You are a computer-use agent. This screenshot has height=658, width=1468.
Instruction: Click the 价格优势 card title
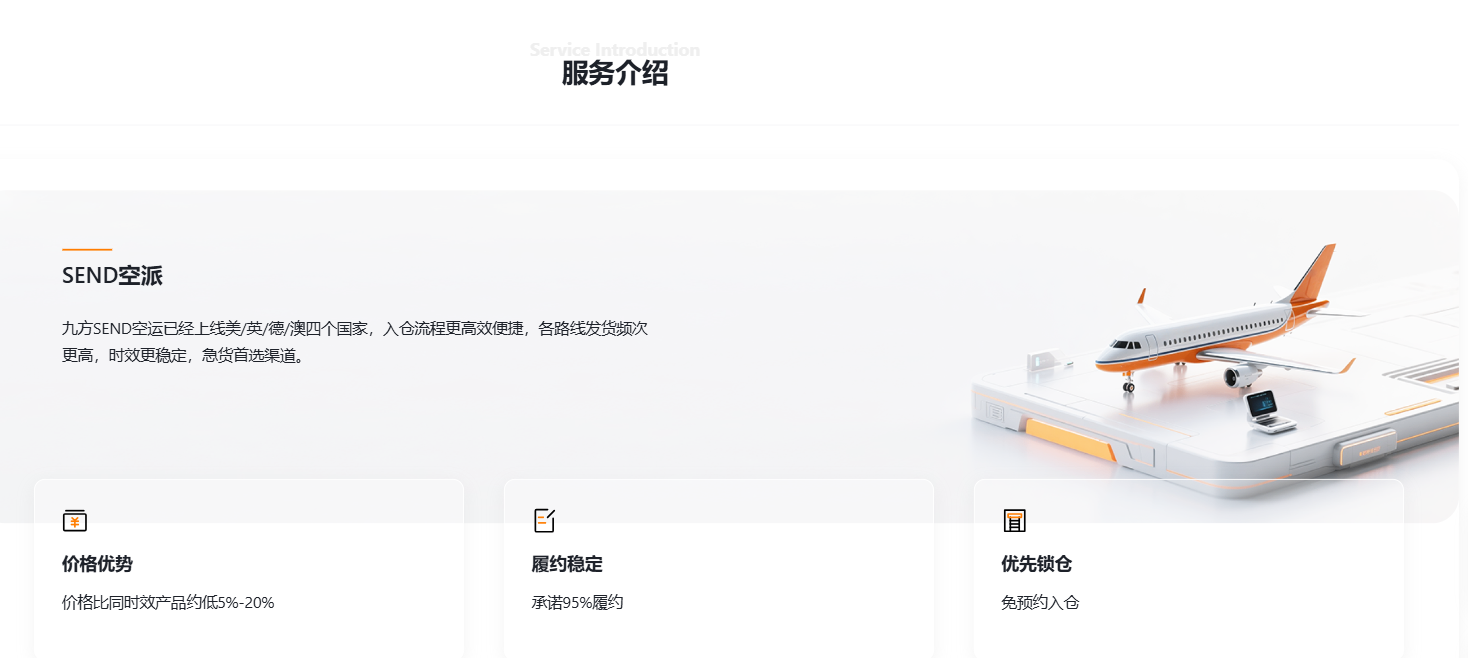(x=97, y=564)
